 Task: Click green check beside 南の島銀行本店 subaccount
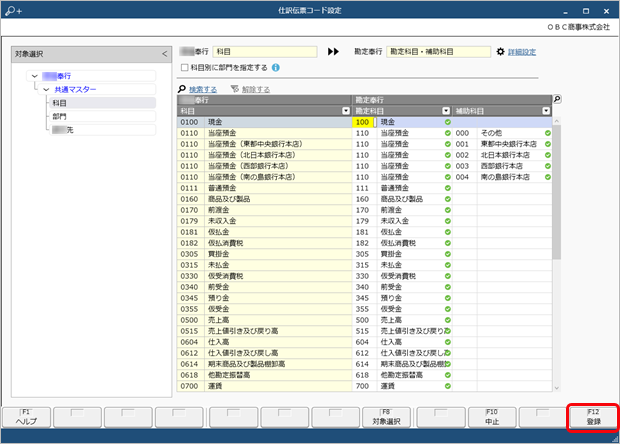[x=548, y=177]
